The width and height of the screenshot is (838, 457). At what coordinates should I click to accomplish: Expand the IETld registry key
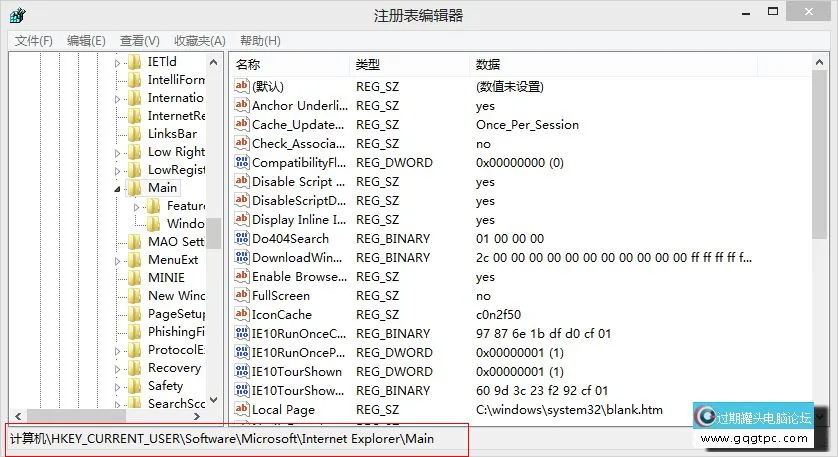click(x=117, y=62)
